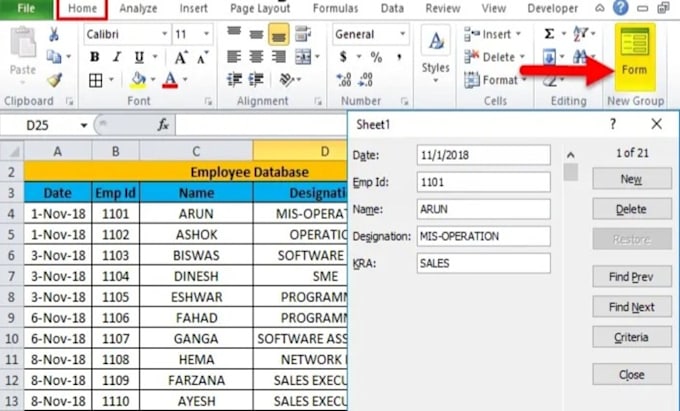Image resolution: width=680 pixels, height=411 pixels.
Task: Center text horizontally
Action: pos(256,57)
